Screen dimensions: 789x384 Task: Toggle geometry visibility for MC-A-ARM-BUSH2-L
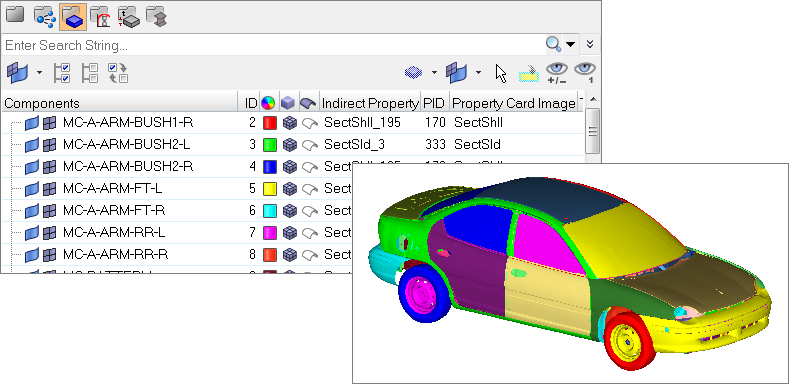(x=32, y=144)
